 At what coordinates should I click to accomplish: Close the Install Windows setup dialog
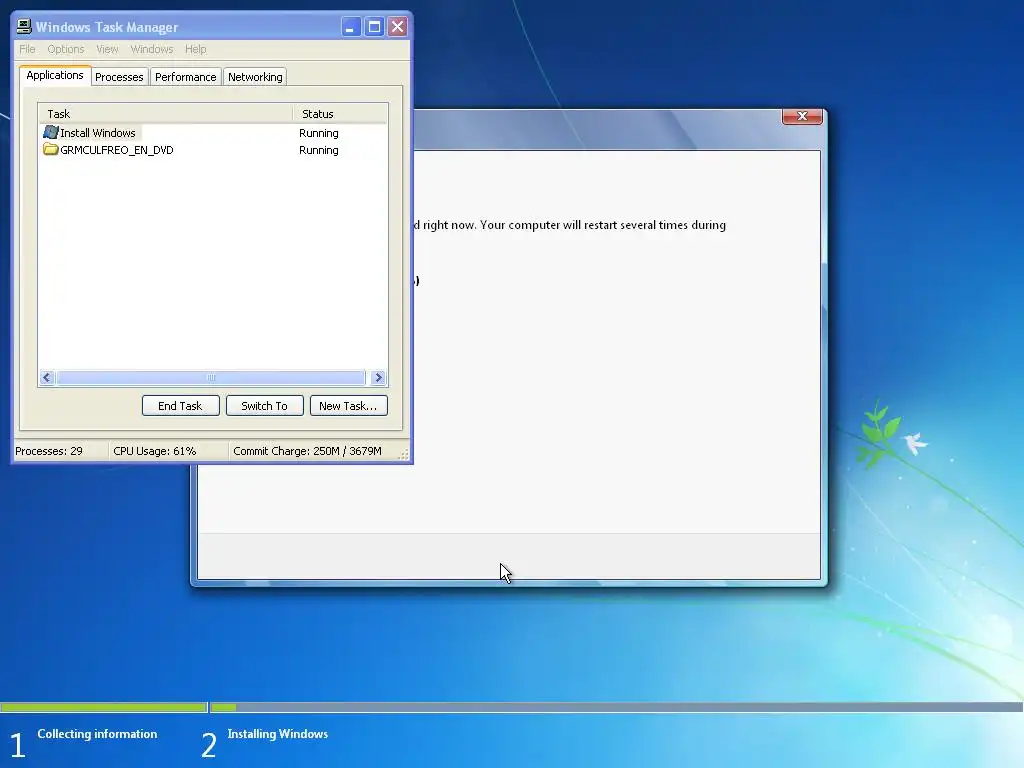[802, 116]
